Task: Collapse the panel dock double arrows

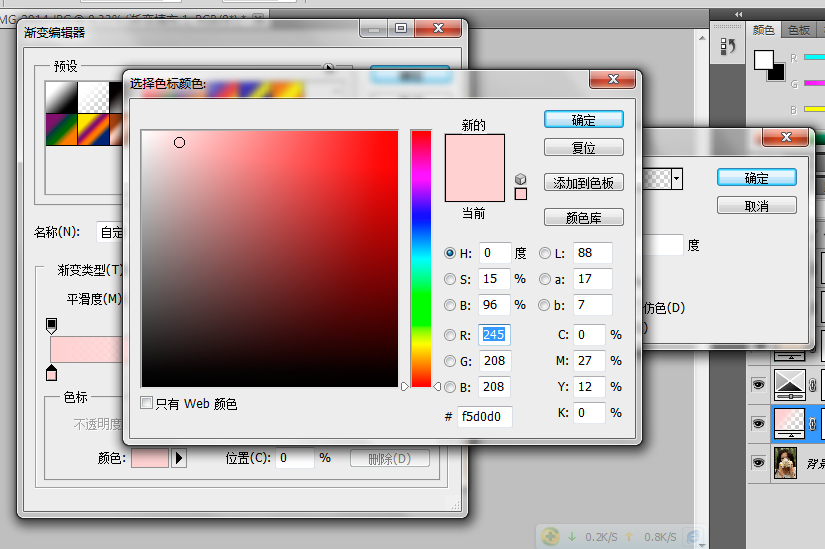Action: click(x=739, y=14)
